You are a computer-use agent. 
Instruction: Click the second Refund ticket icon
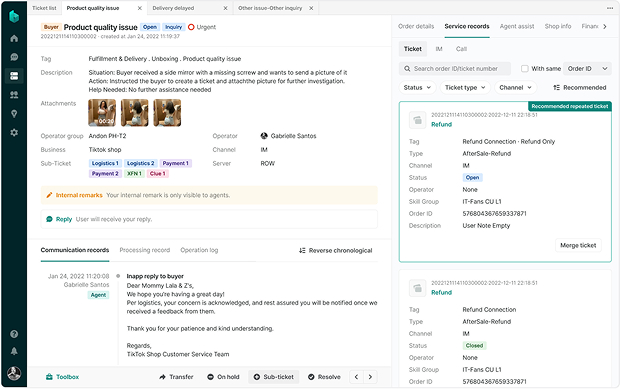click(417, 288)
